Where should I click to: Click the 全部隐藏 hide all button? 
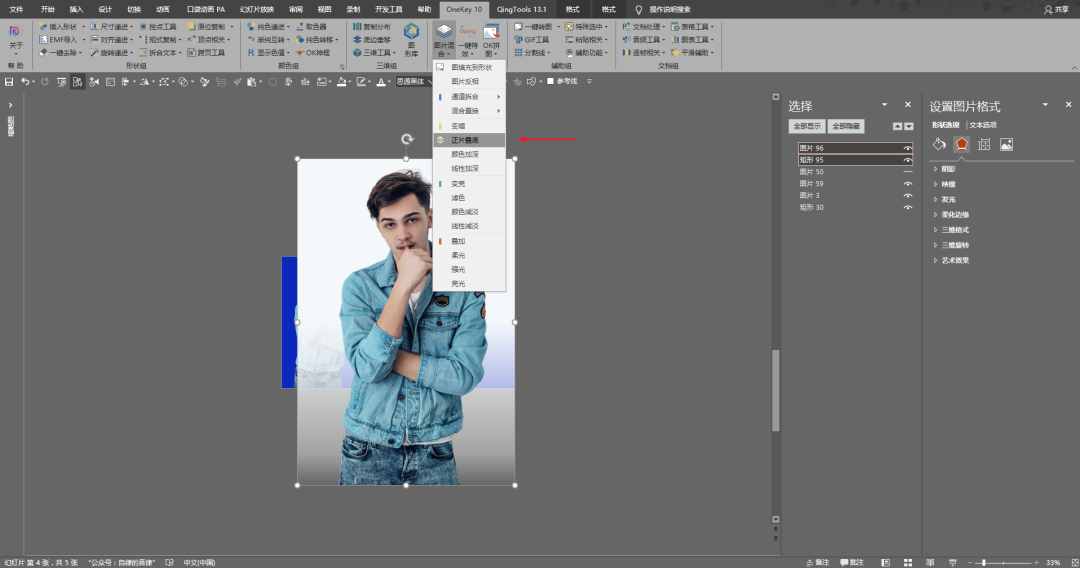(x=847, y=127)
